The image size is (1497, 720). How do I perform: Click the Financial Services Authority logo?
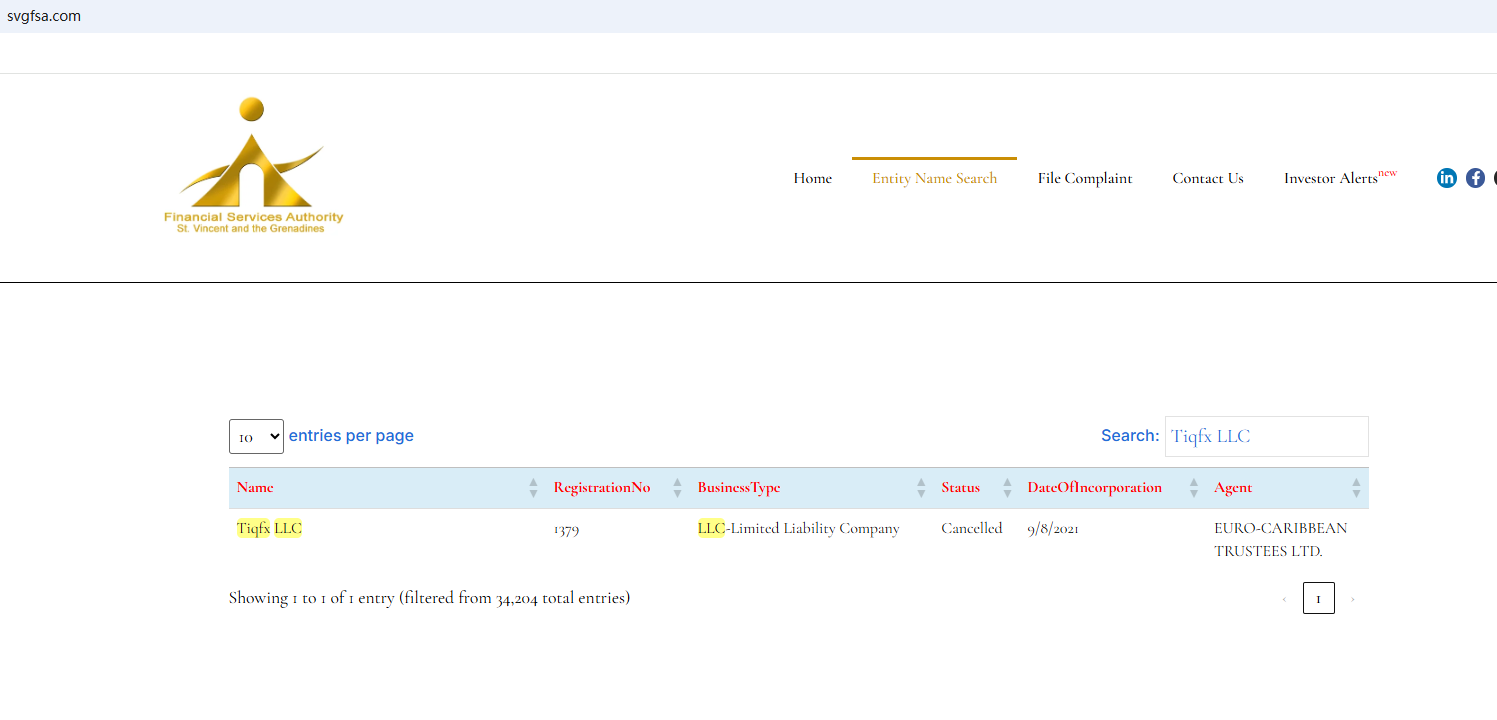click(x=253, y=165)
